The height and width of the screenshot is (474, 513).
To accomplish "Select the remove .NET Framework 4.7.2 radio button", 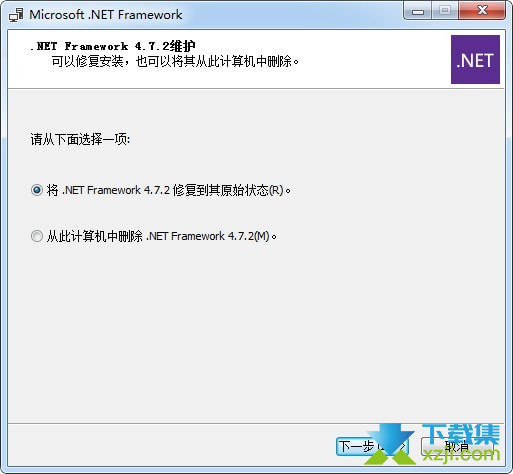I will pyautogui.click(x=37, y=236).
